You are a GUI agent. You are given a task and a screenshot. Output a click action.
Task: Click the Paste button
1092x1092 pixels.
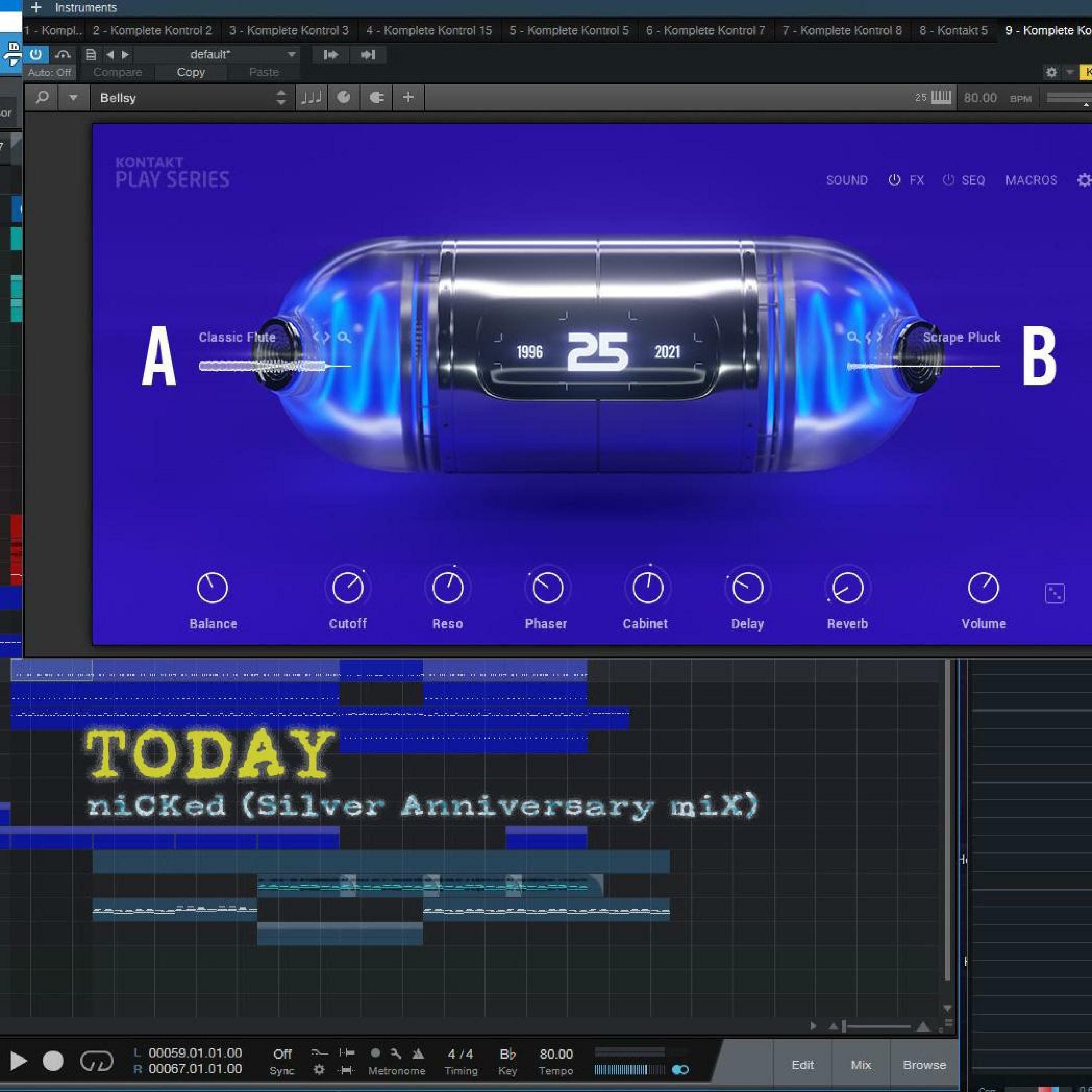264,72
